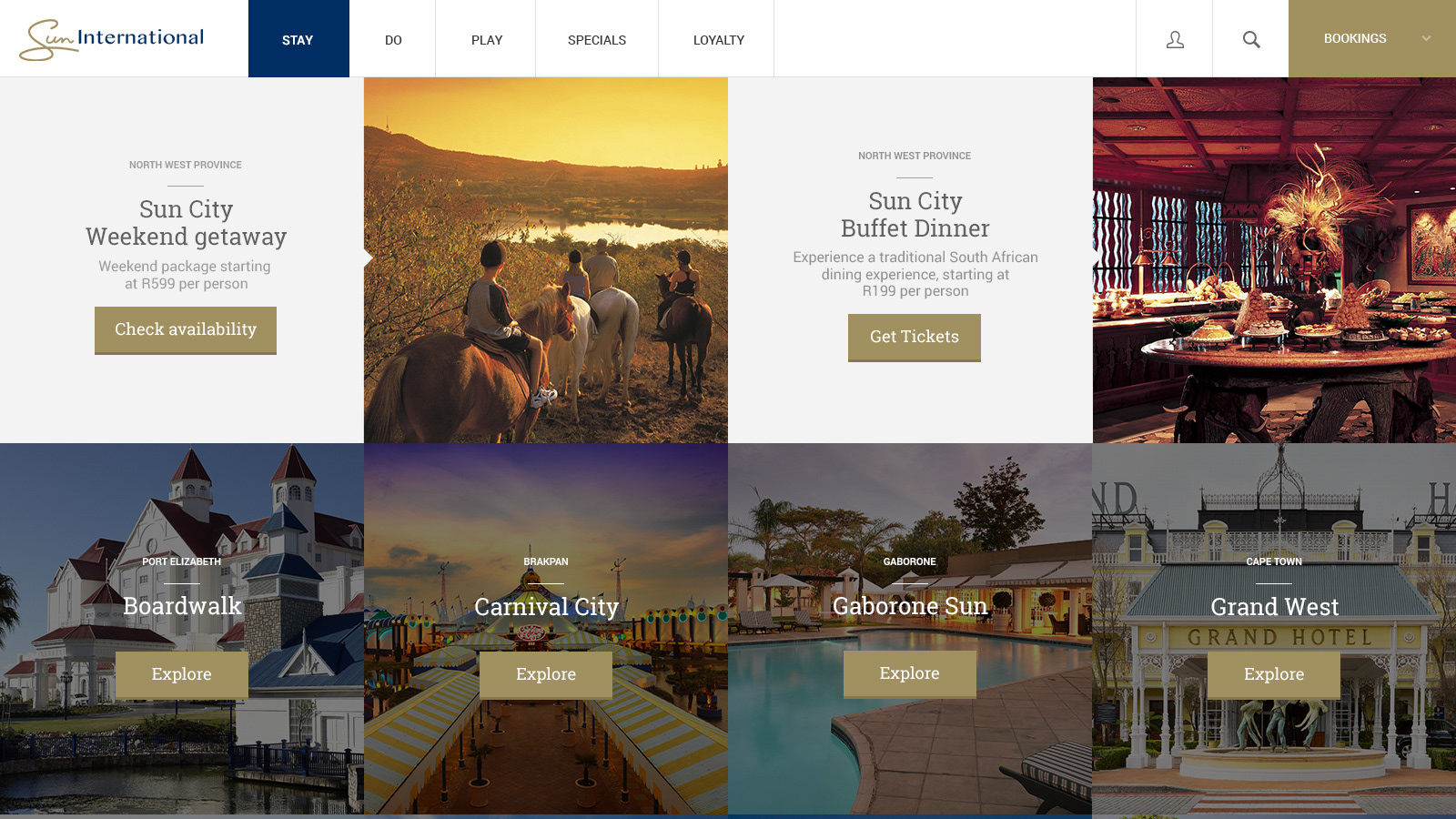The image size is (1456, 819).
Task: Open the Do menu item
Action: click(x=393, y=39)
